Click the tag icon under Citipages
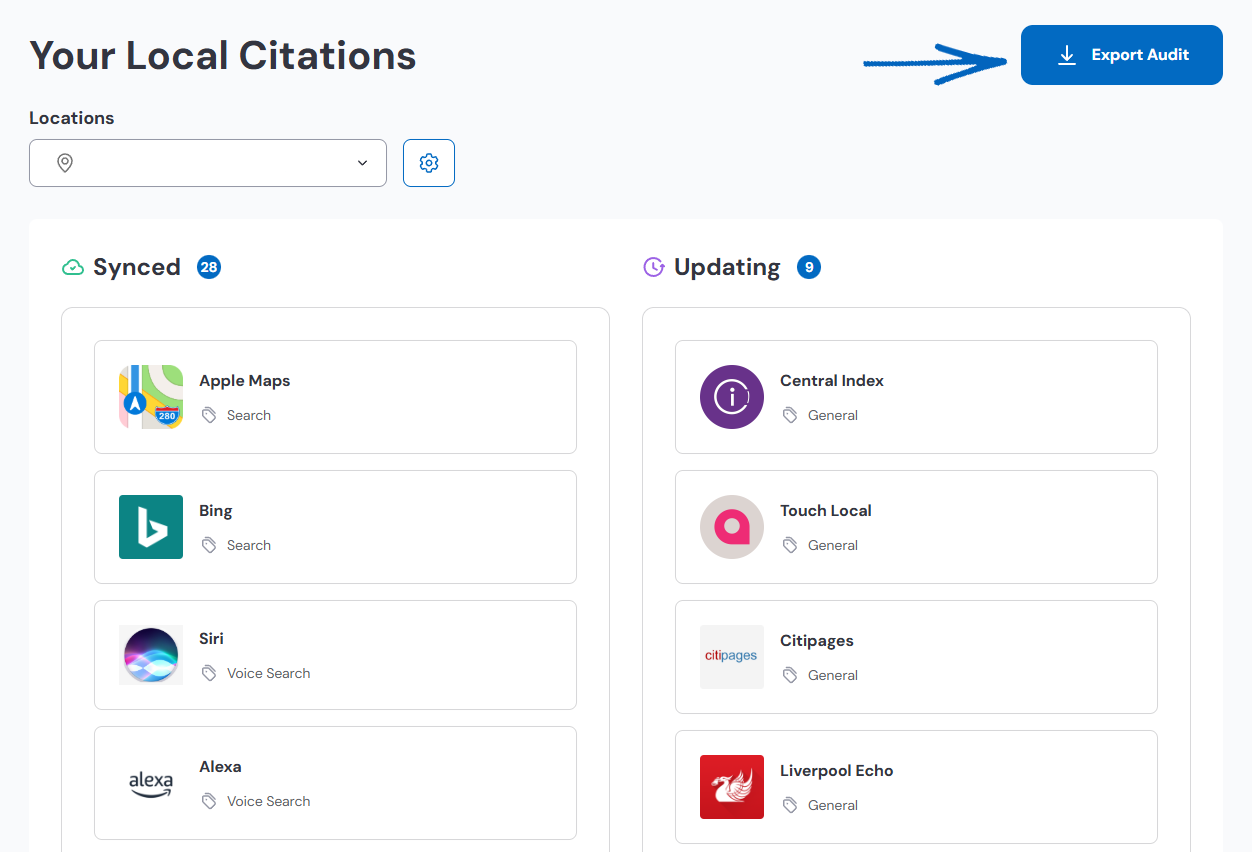Screen dimensions: 1252x852 pyautogui.click(x=790, y=675)
